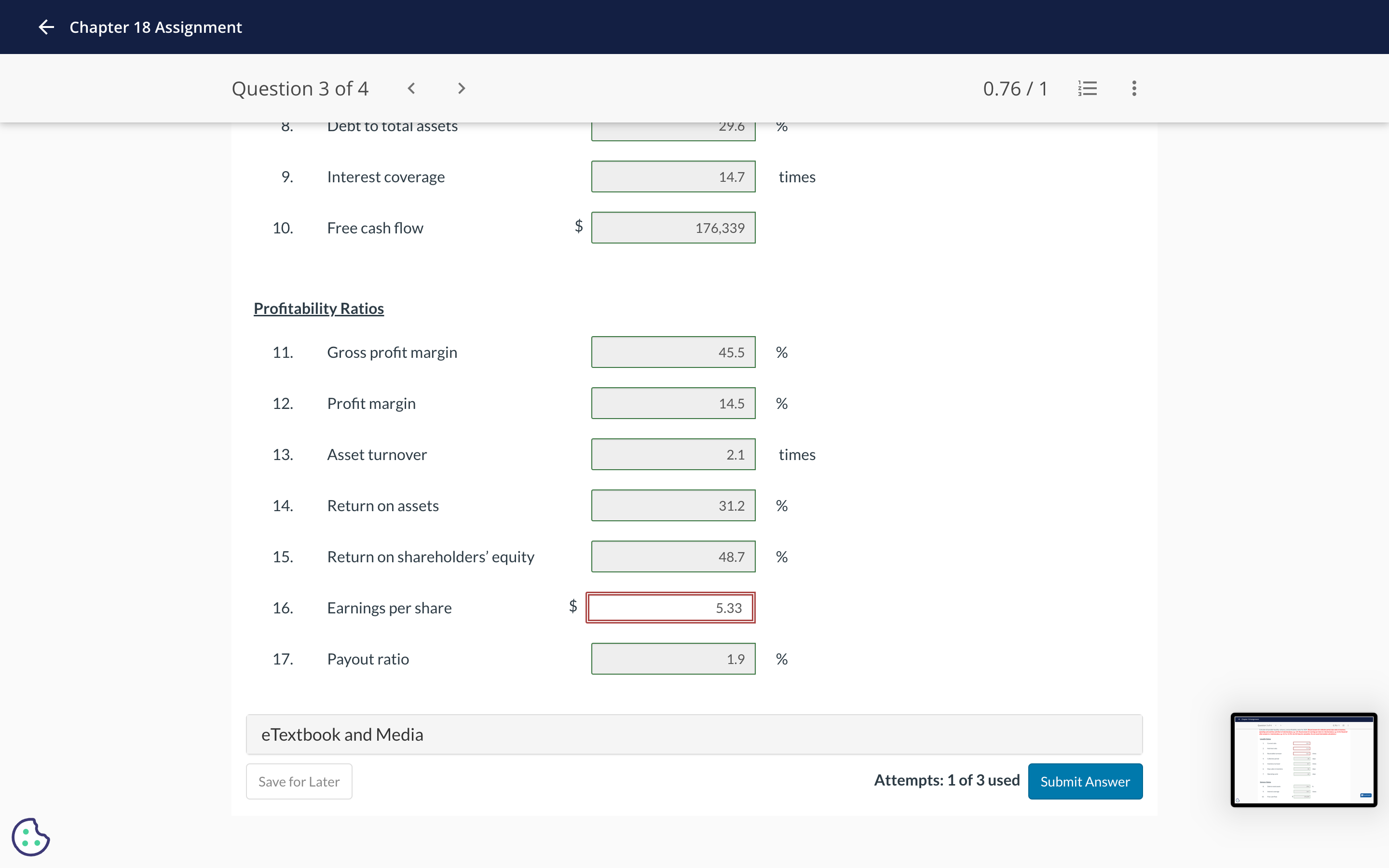Expand the eTextbook and Media section
This screenshot has width=1389, height=868.
click(694, 734)
